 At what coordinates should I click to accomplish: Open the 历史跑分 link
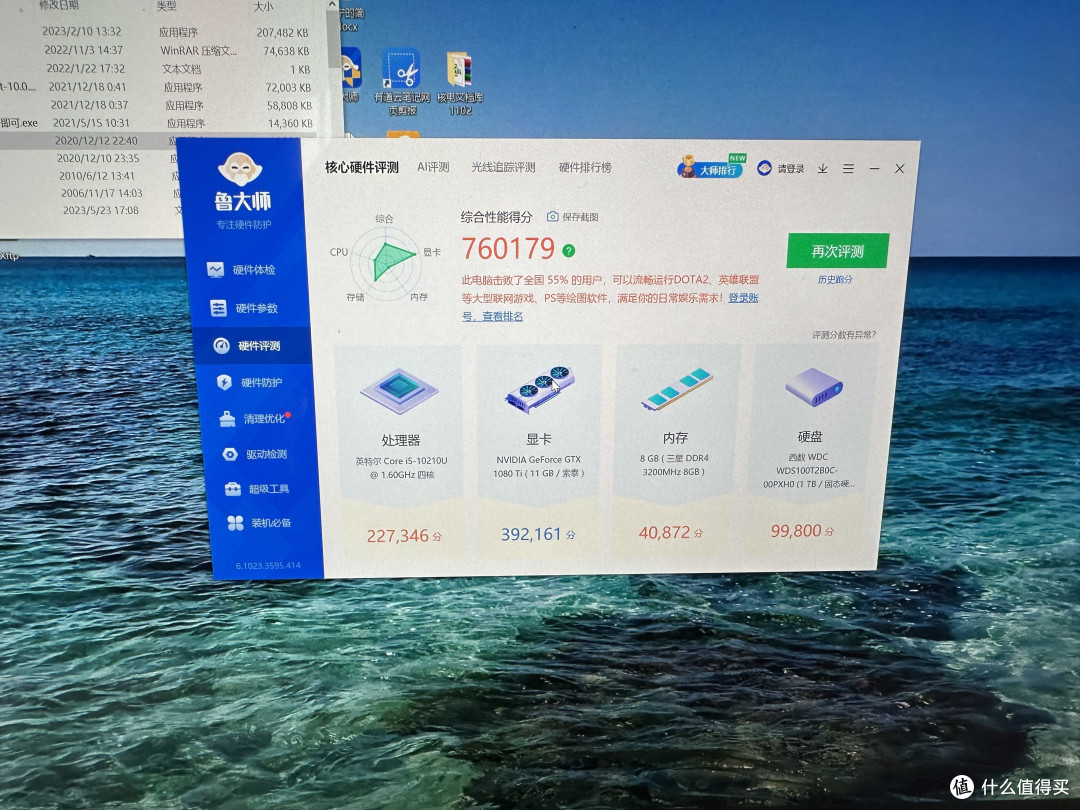pyautogui.click(x=835, y=279)
